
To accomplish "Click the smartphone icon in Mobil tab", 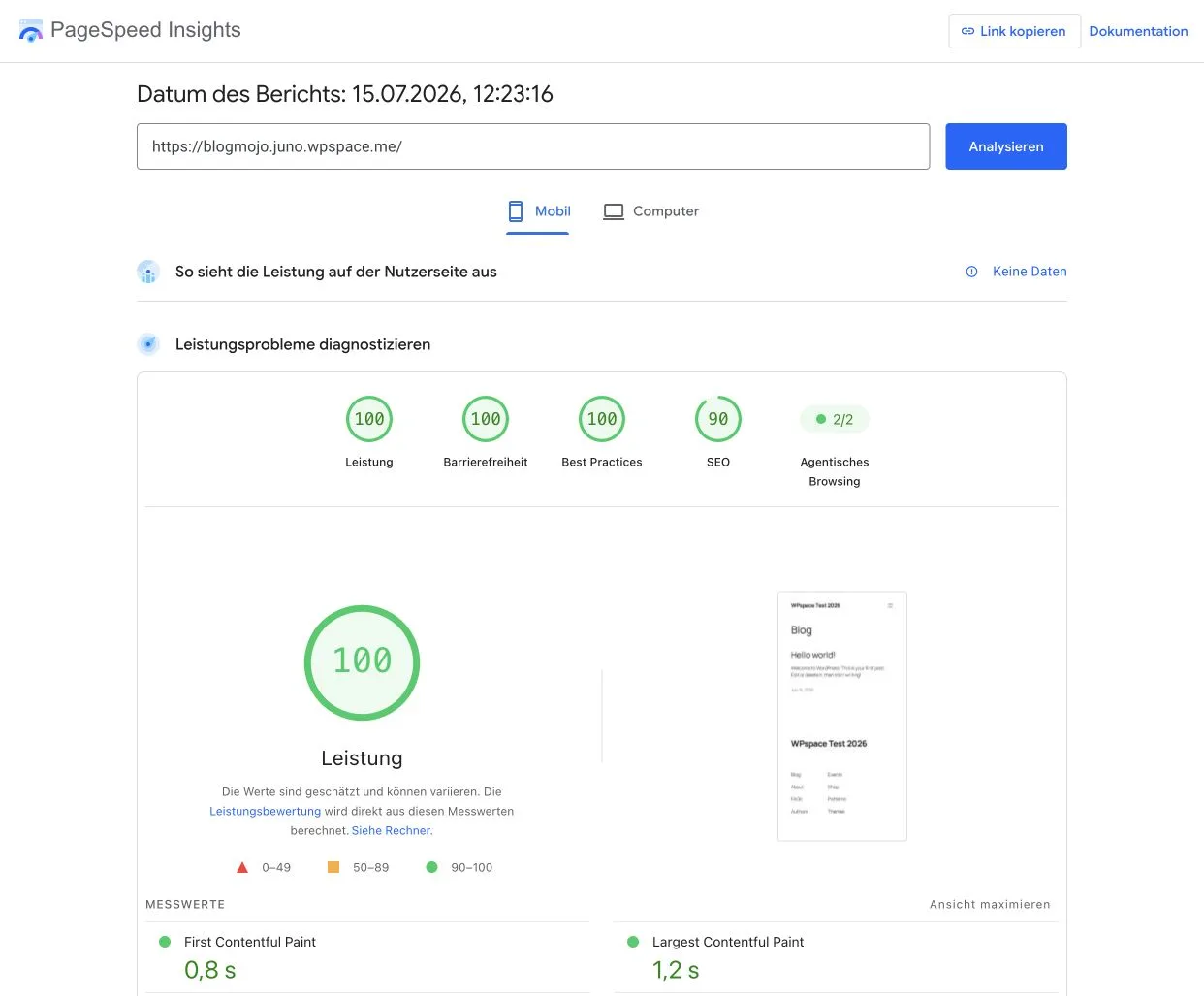I will pyautogui.click(x=516, y=211).
